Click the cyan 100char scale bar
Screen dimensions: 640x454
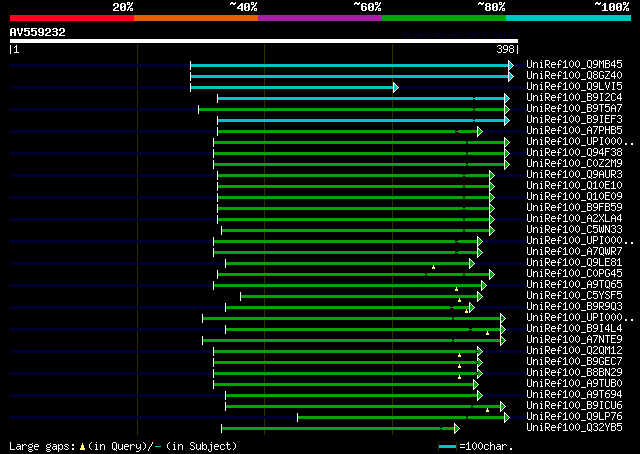[447, 447]
